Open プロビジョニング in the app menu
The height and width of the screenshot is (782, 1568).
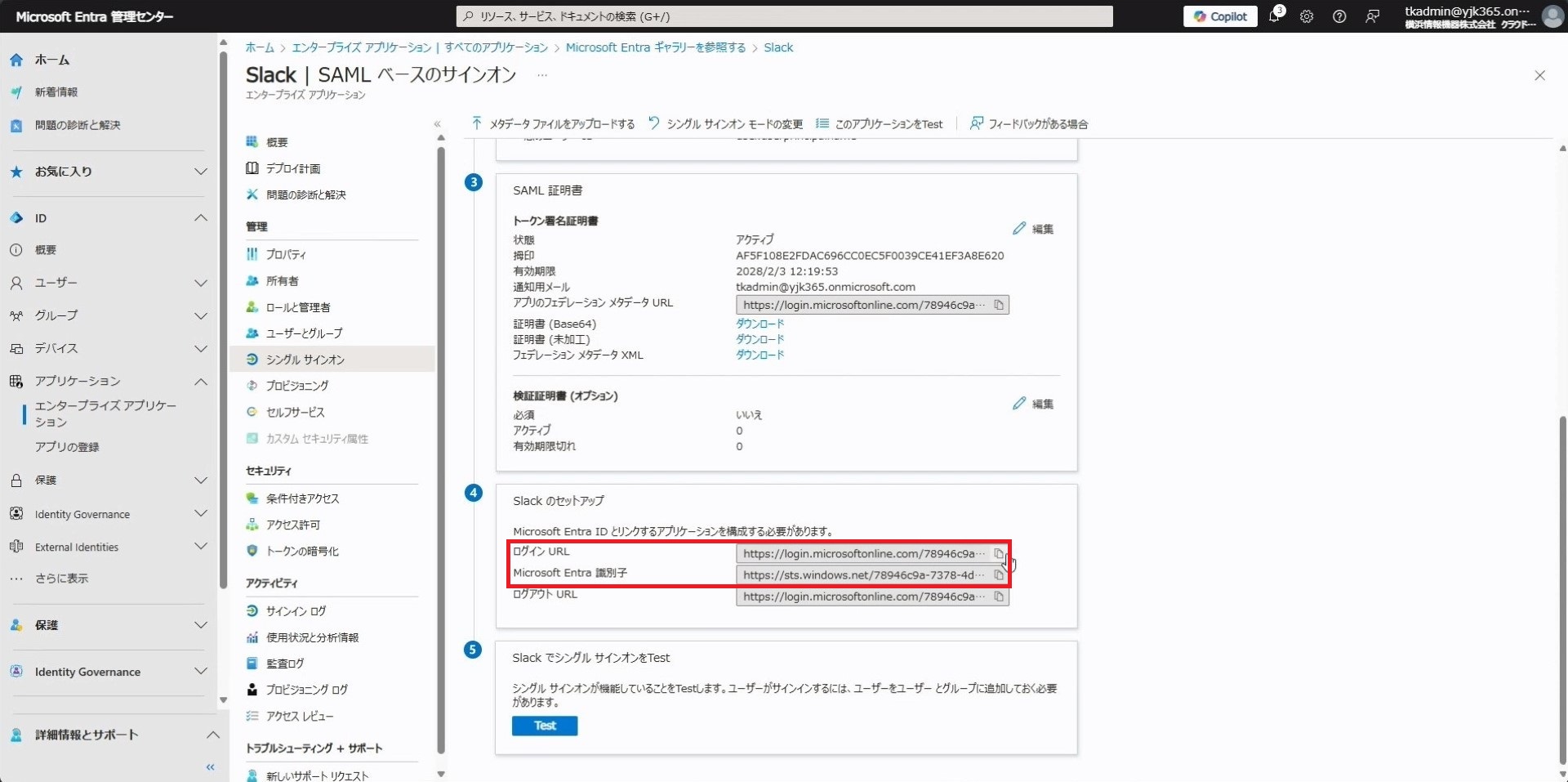297,386
